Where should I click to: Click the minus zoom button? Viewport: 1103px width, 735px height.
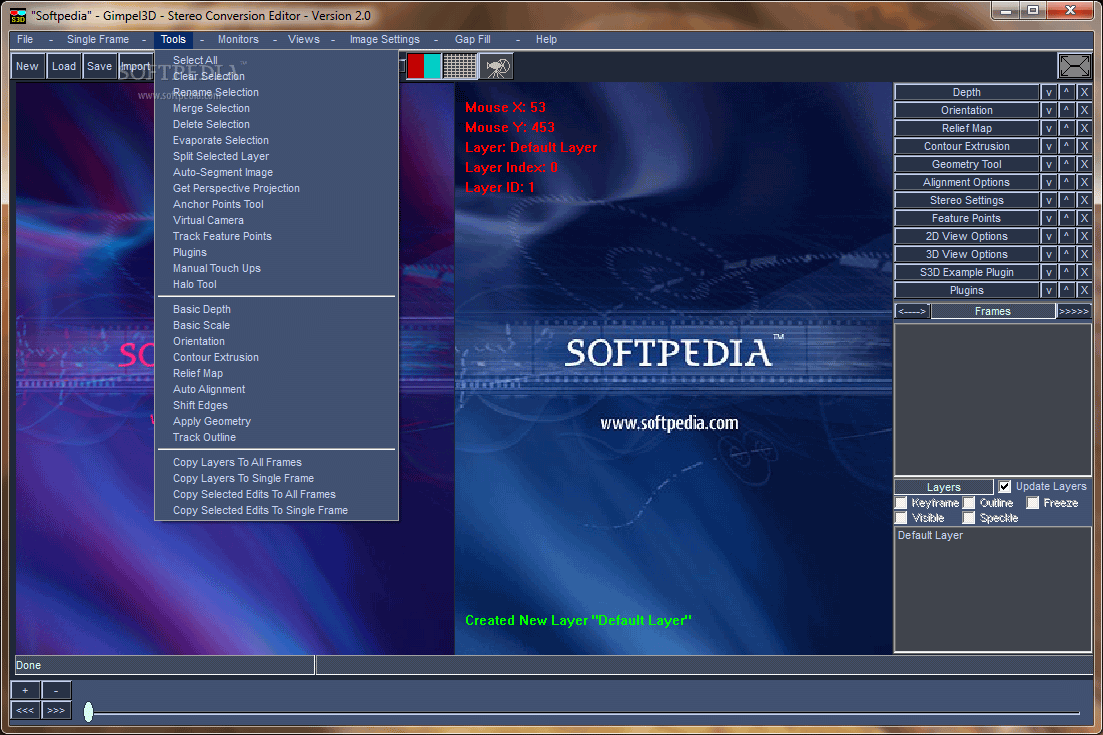tap(56, 691)
